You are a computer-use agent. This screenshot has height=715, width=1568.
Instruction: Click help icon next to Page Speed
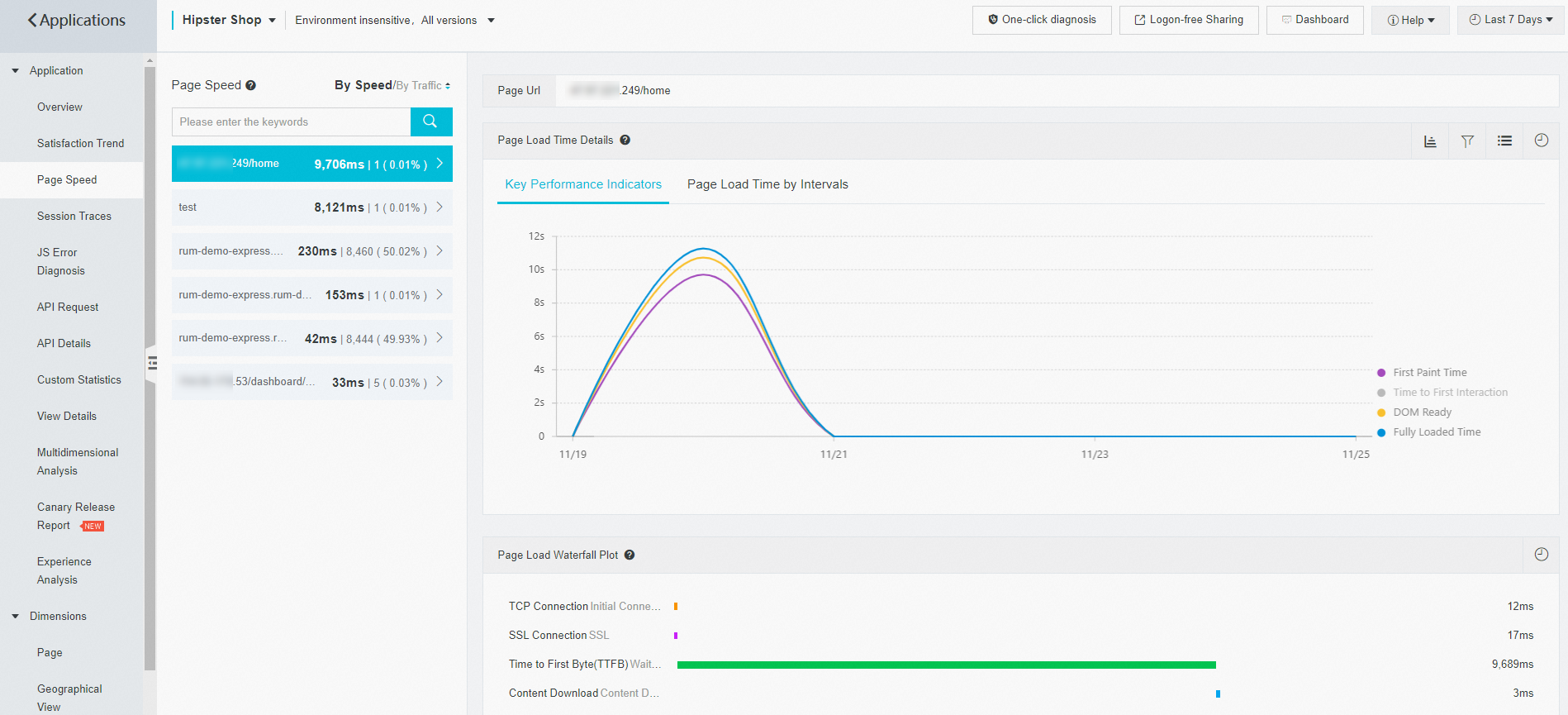(x=250, y=85)
